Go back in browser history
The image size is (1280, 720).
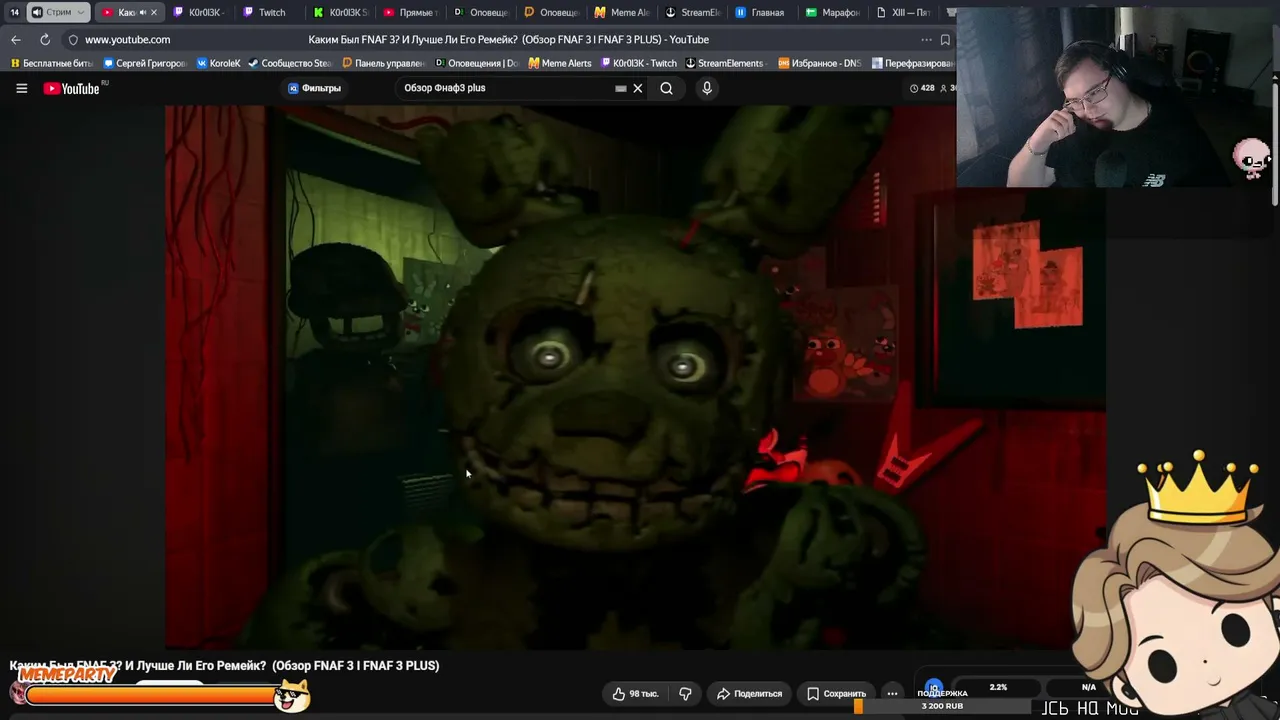pos(16,39)
